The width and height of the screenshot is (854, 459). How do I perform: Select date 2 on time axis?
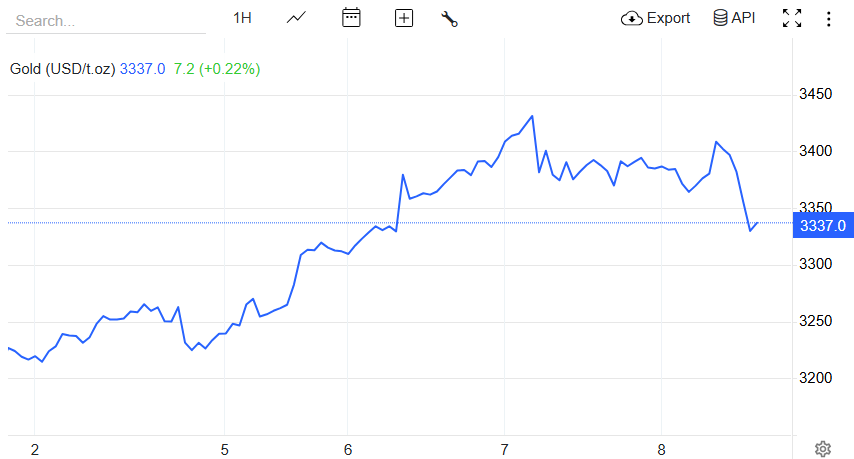point(35,448)
